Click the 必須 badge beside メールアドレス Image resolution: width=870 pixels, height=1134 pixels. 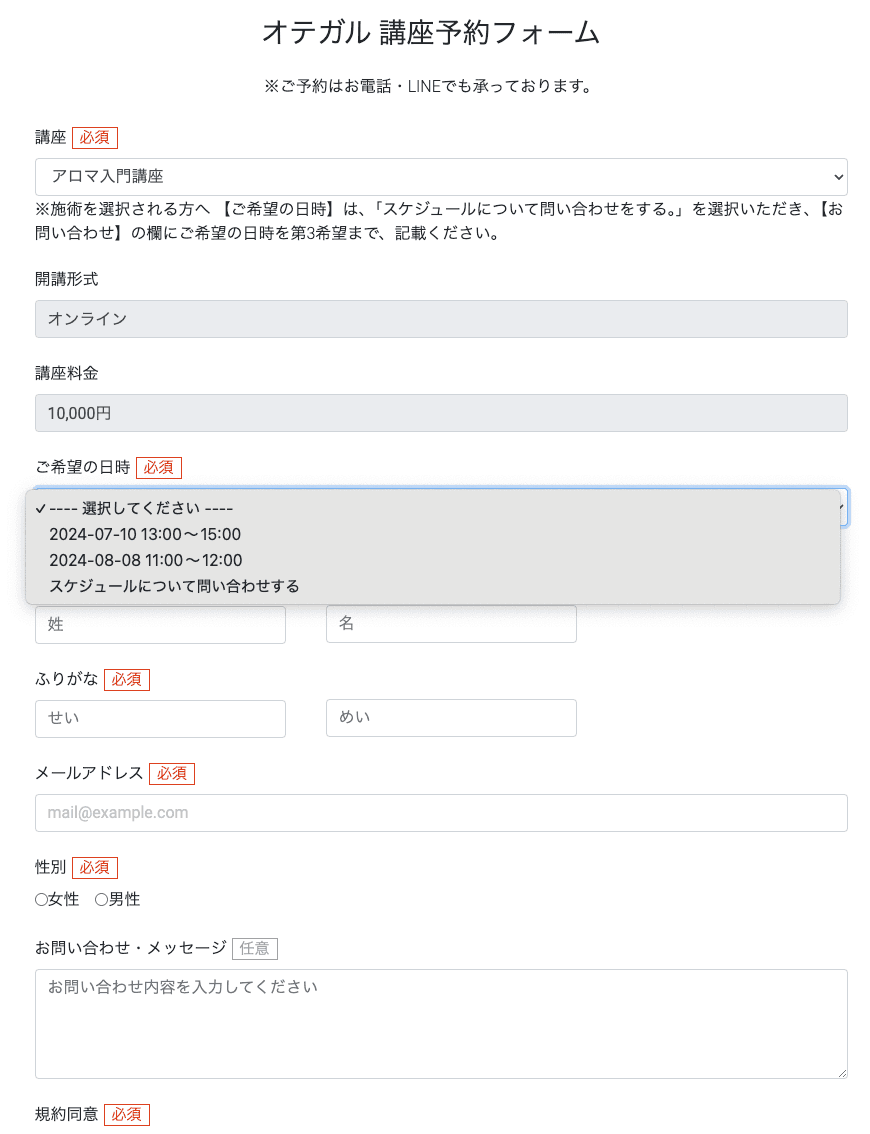[172, 774]
